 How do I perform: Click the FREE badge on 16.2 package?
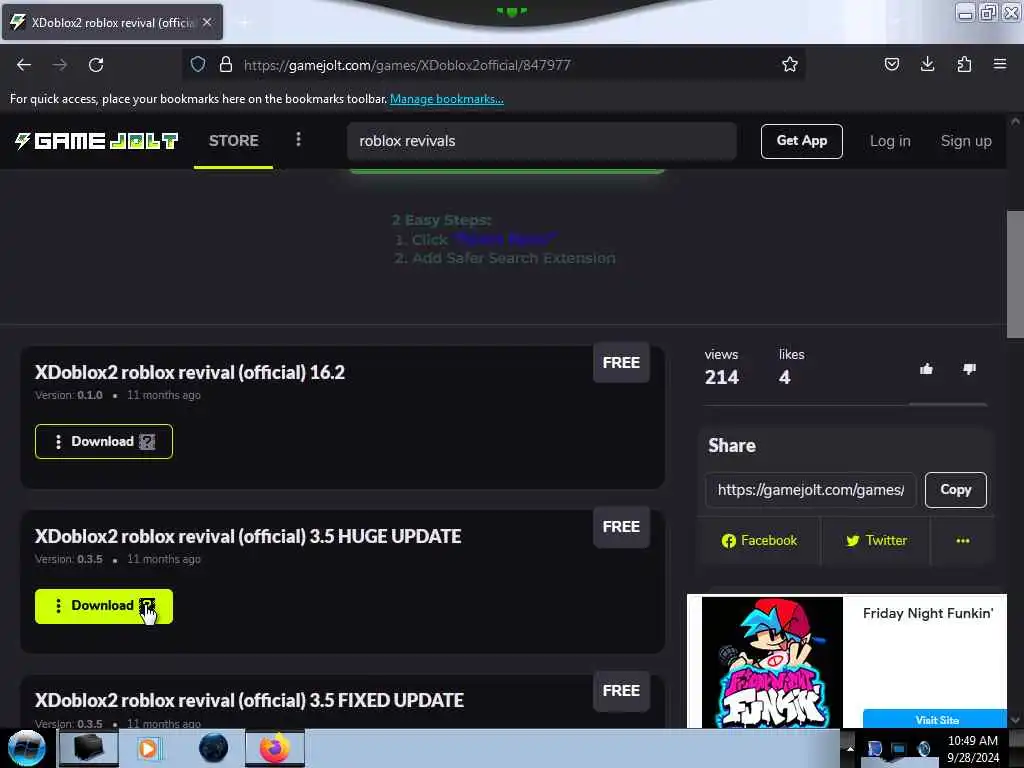(x=621, y=362)
